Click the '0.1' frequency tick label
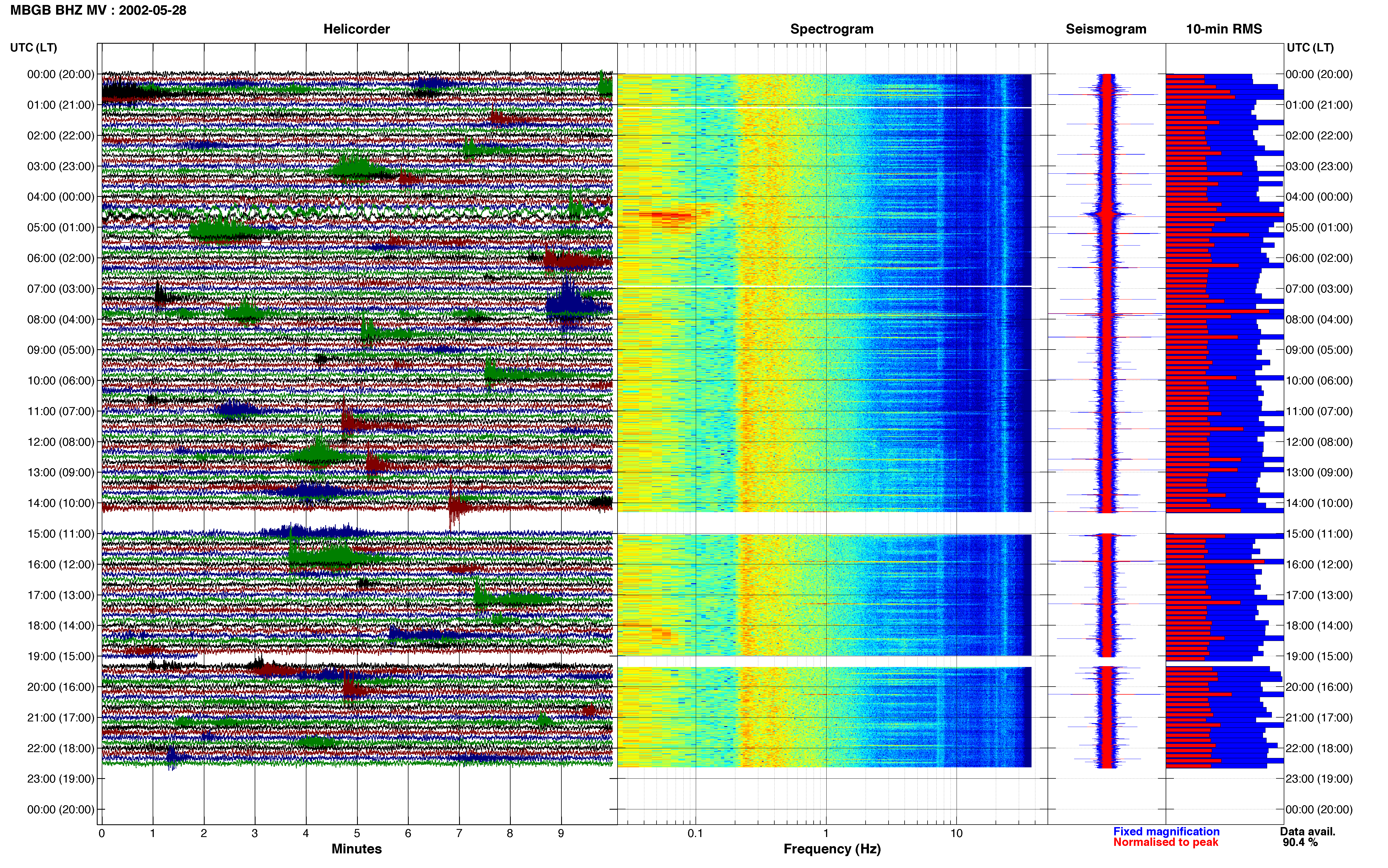This screenshot has height=868, width=1388. (695, 833)
